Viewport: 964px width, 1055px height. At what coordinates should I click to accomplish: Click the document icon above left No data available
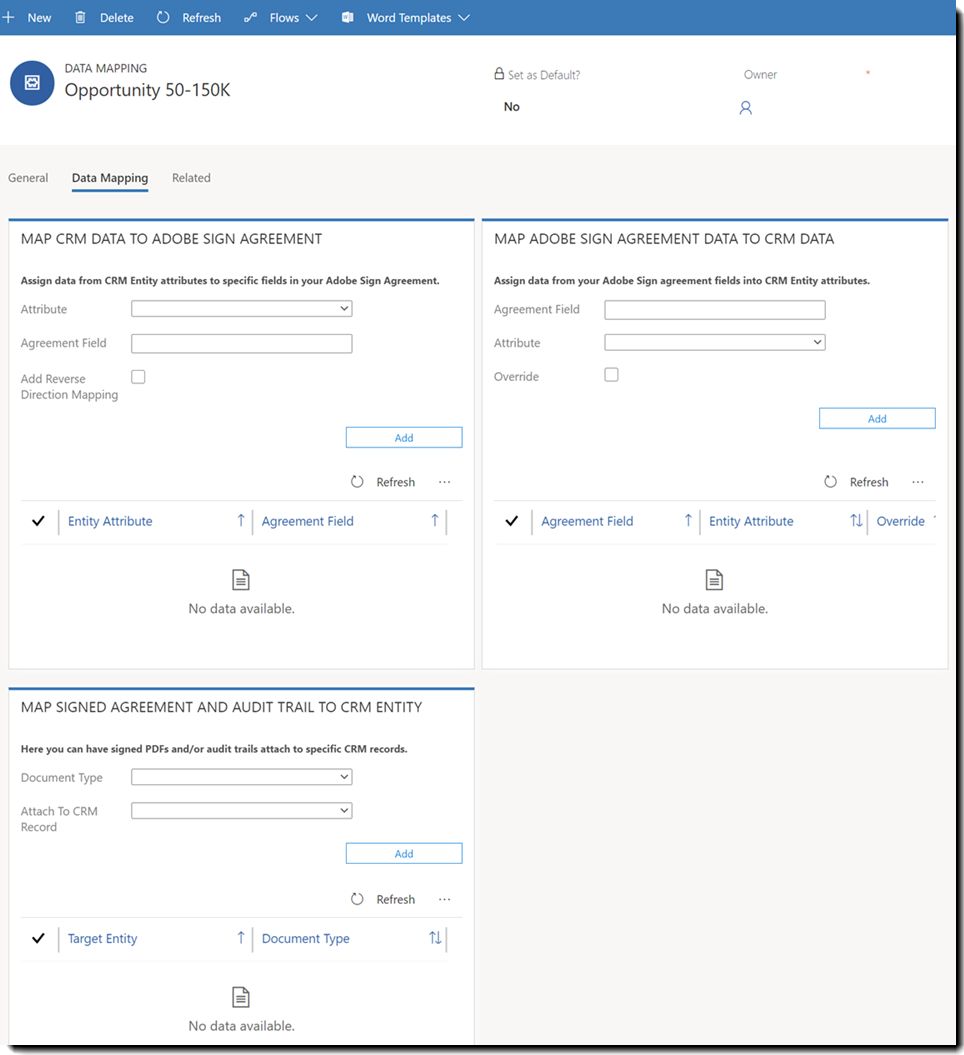(x=241, y=579)
